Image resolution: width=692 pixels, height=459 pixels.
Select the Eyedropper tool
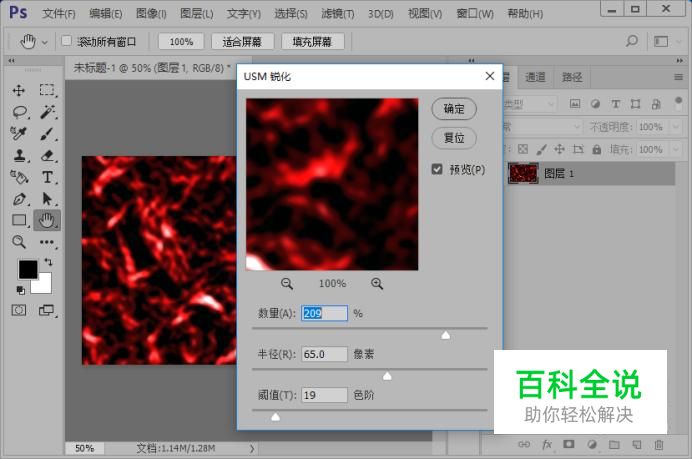point(19,133)
